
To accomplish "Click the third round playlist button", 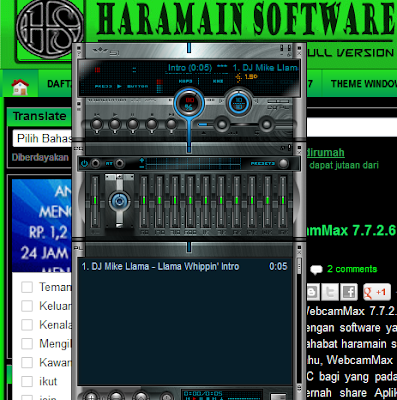I will click(x=141, y=396).
